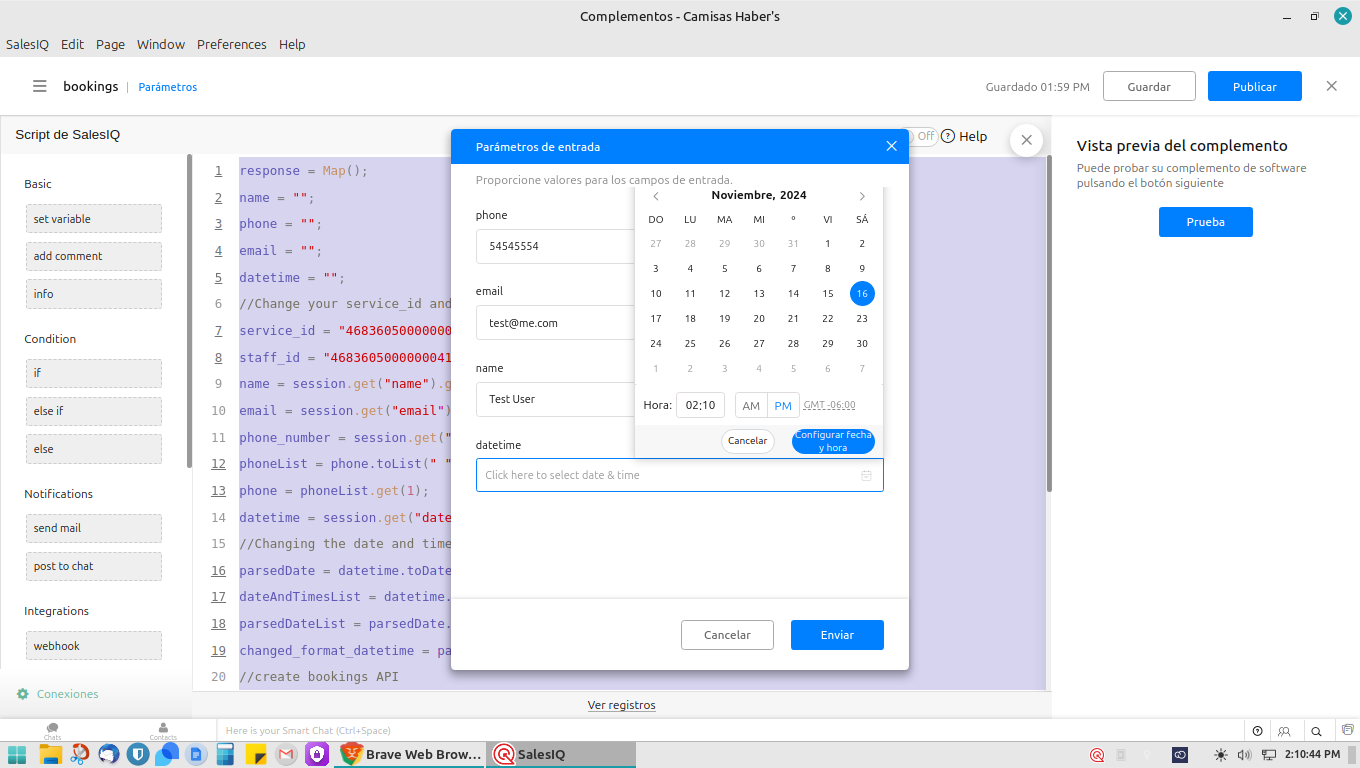Image resolution: width=1360 pixels, height=768 pixels.
Task: Cancel the date picker popup
Action: 748,441
